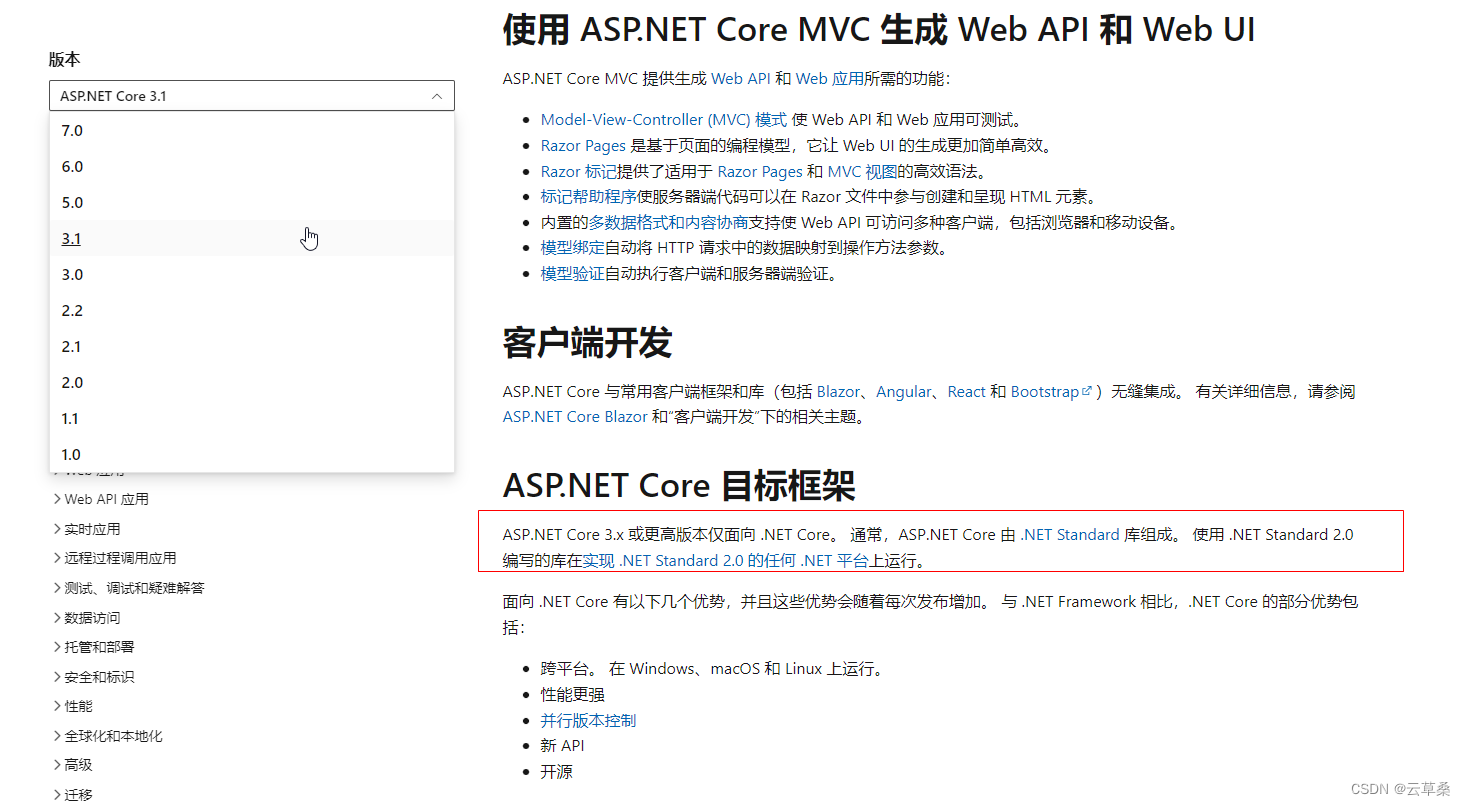Expand 测试、调试和疑难解答 in the sidebar
The height and width of the screenshot is (806, 1466).
pyautogui.click(x=129, y=588)
